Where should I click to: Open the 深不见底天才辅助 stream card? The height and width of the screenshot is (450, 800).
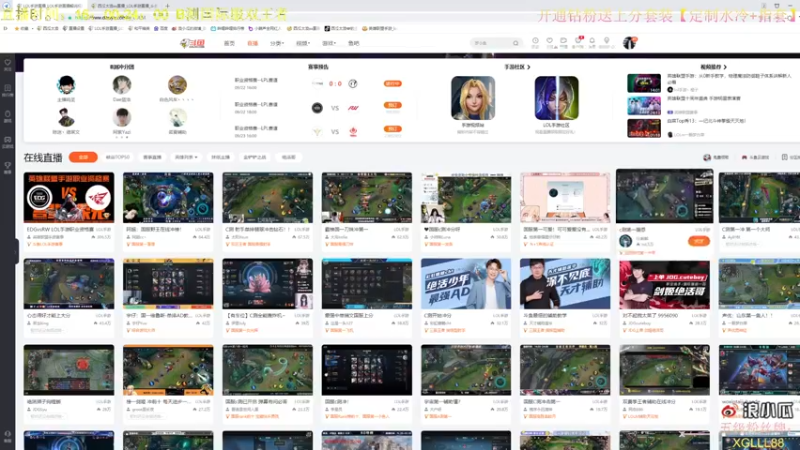565,284
